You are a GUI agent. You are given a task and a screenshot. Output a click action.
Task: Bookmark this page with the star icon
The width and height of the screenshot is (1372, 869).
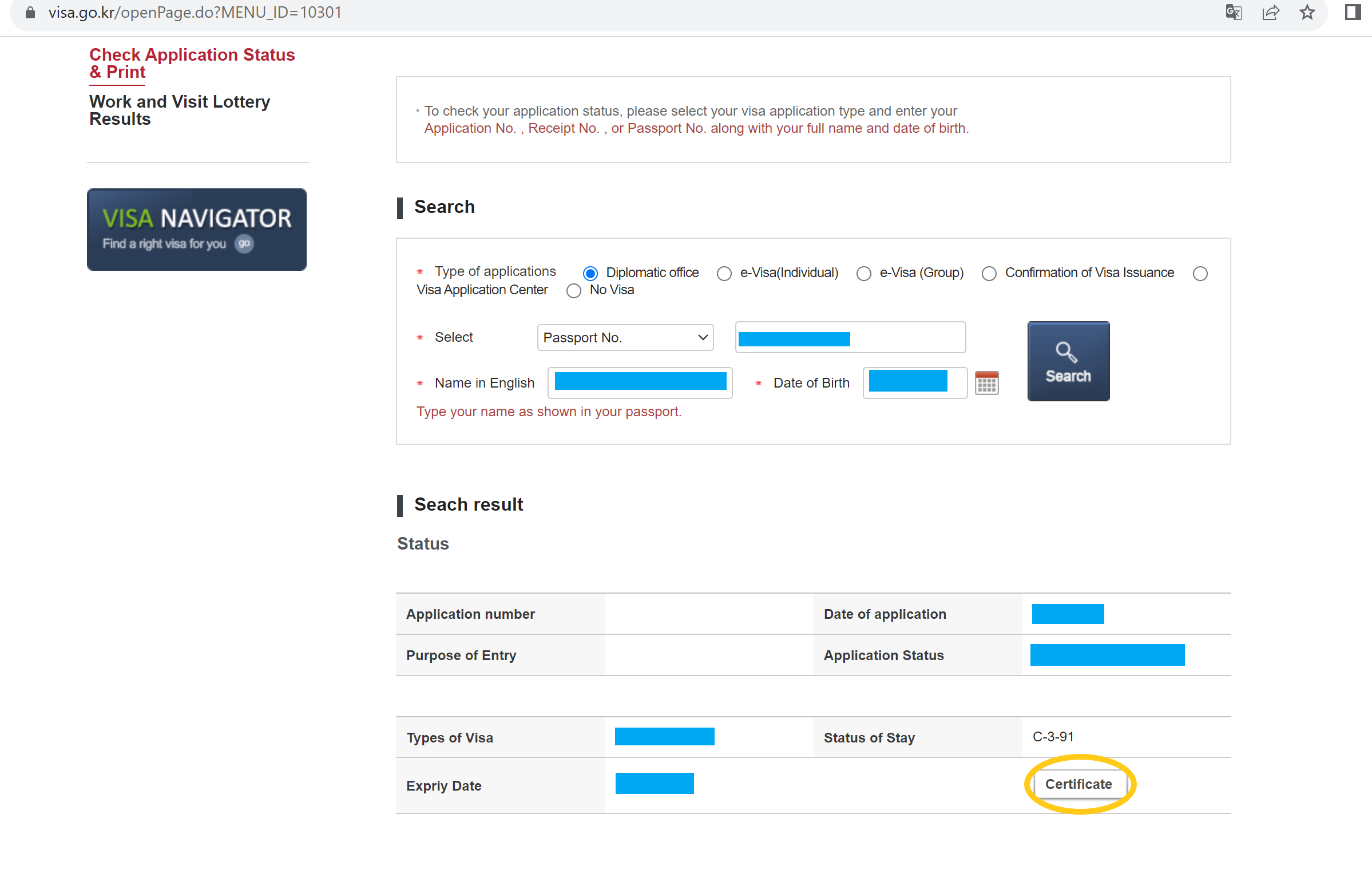[x=1307, y=13]
